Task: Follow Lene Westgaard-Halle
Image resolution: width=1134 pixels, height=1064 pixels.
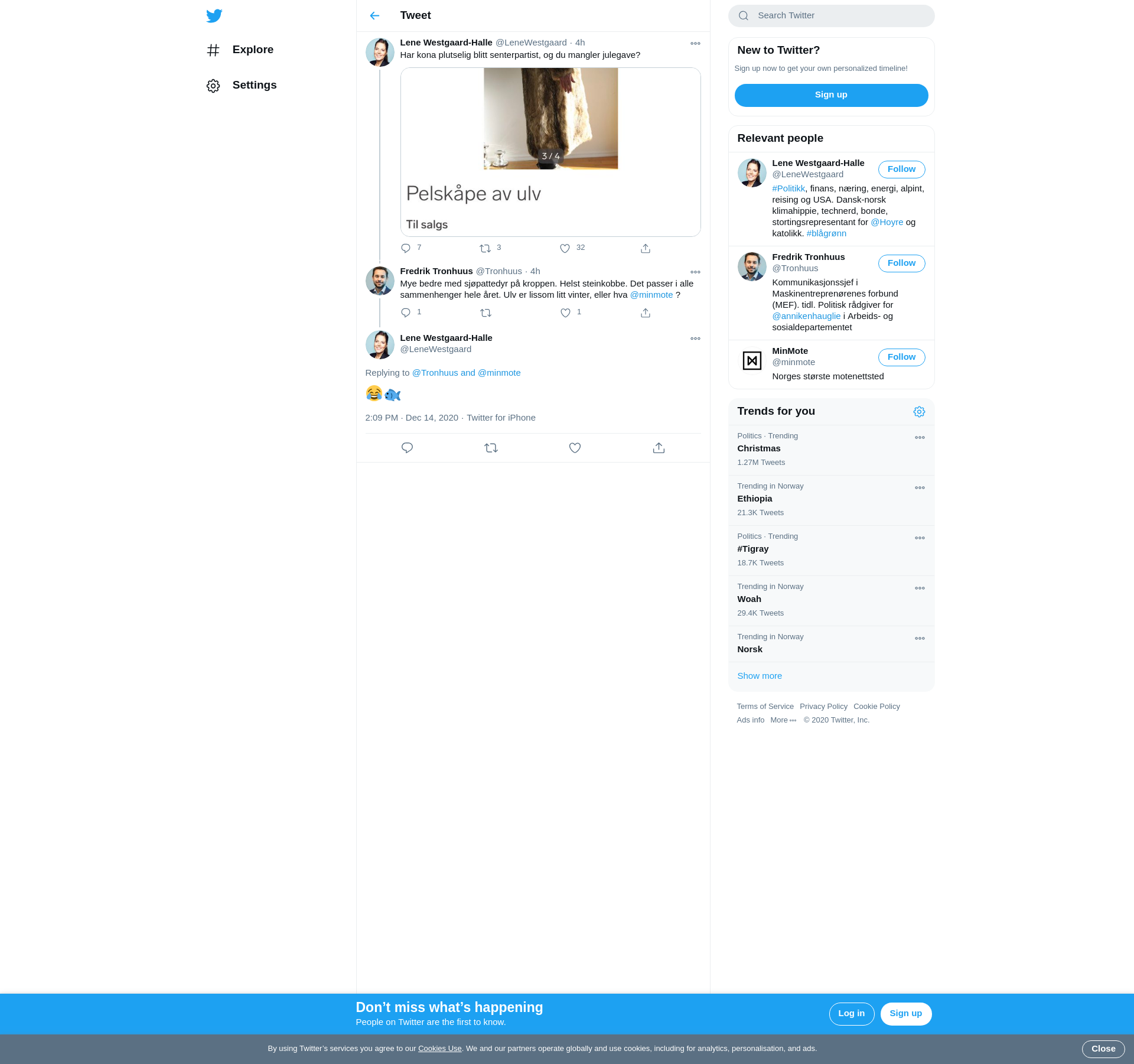Action: pyautogui.click(x=901, y=170)
